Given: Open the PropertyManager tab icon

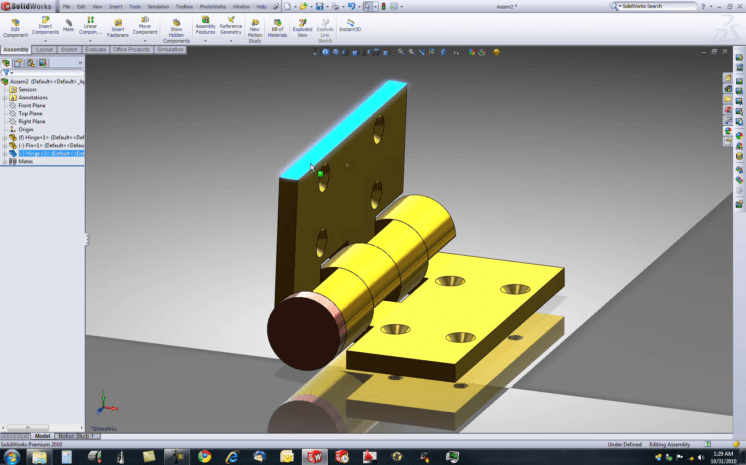Looking at the screenshot, I should click(18, 63).
